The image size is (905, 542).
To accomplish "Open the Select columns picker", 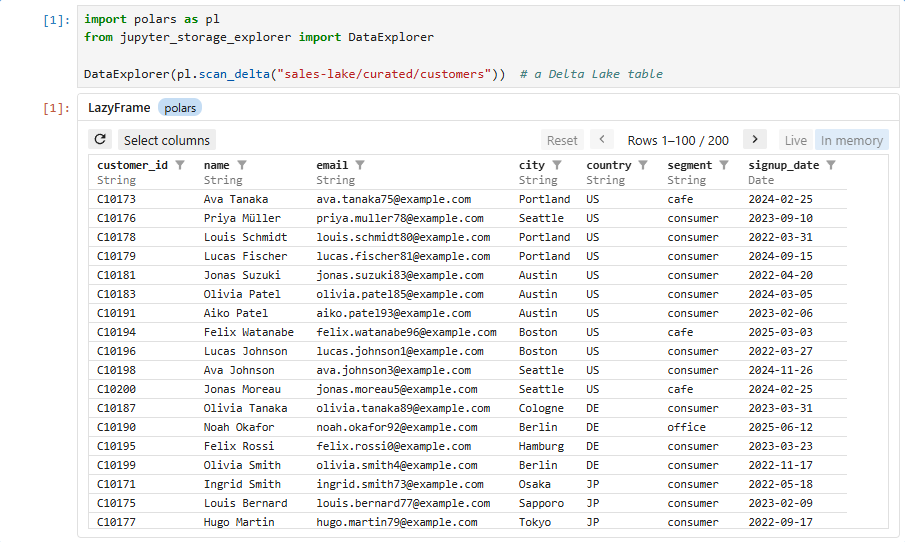I will tap(167, 140).
